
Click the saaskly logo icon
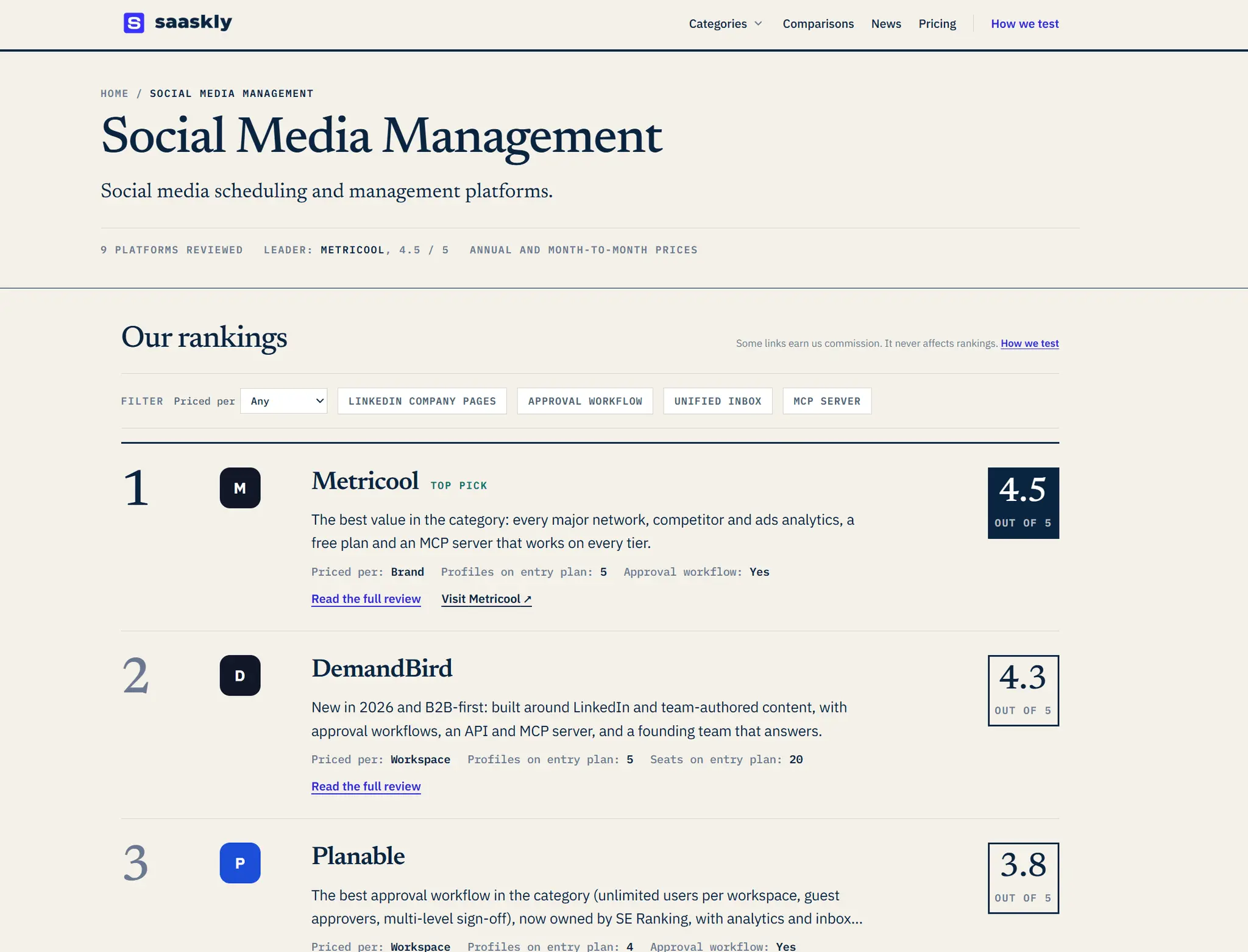coord(134,23)
